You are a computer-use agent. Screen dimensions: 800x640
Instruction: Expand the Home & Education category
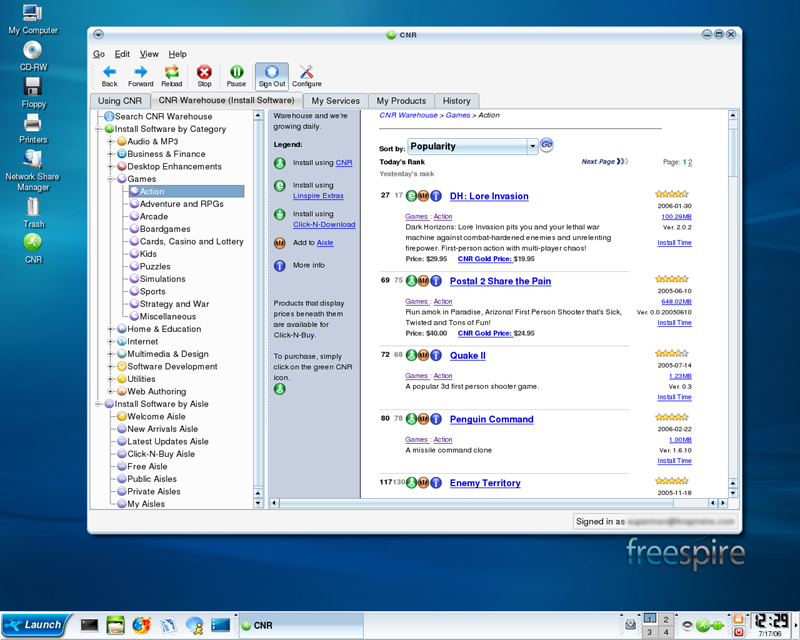[110, 329]
